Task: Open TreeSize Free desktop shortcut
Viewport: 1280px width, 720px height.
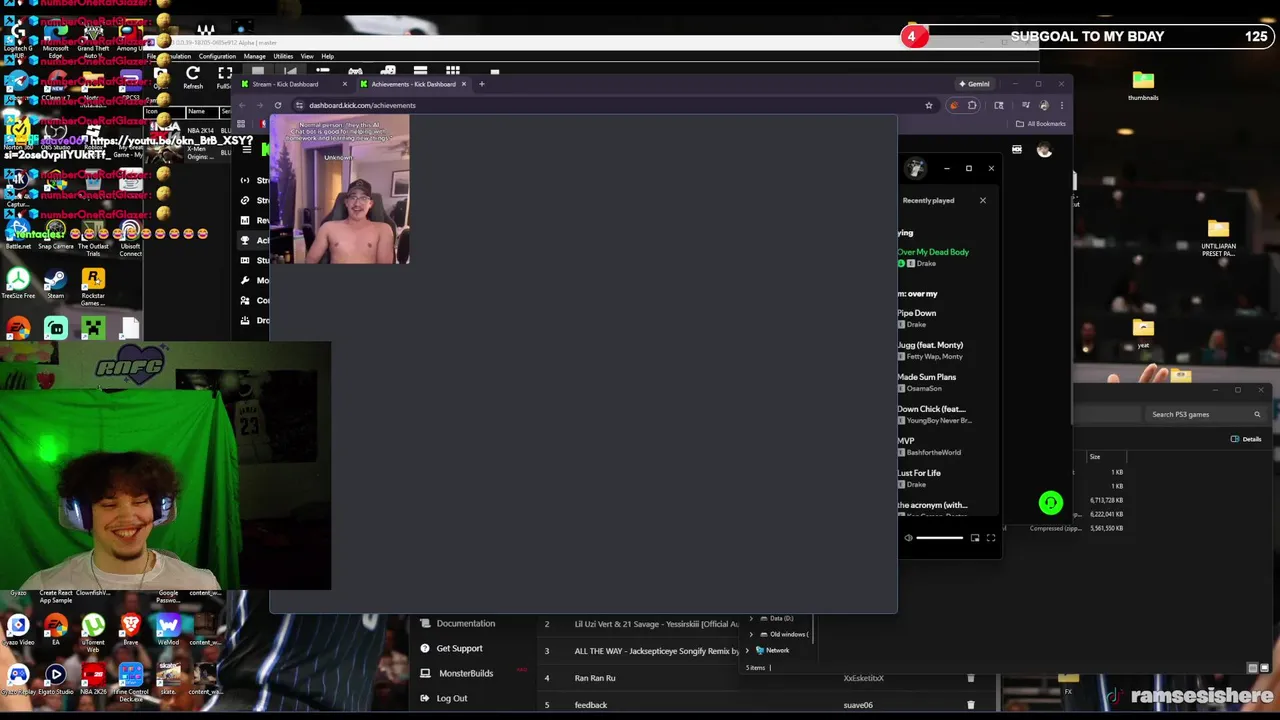Action: [x=18, y=282]
